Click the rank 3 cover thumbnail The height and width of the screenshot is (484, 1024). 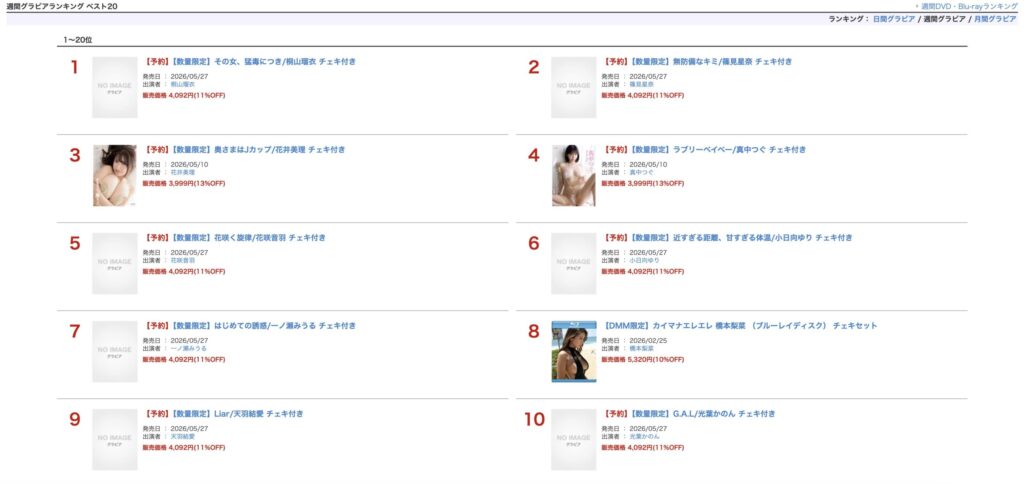pos(114,176)
